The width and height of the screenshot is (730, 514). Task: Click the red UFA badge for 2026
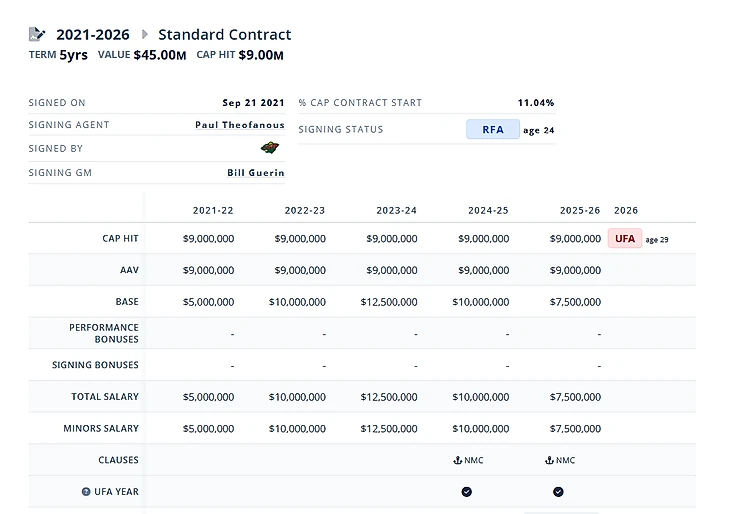[x=625, y=239]
